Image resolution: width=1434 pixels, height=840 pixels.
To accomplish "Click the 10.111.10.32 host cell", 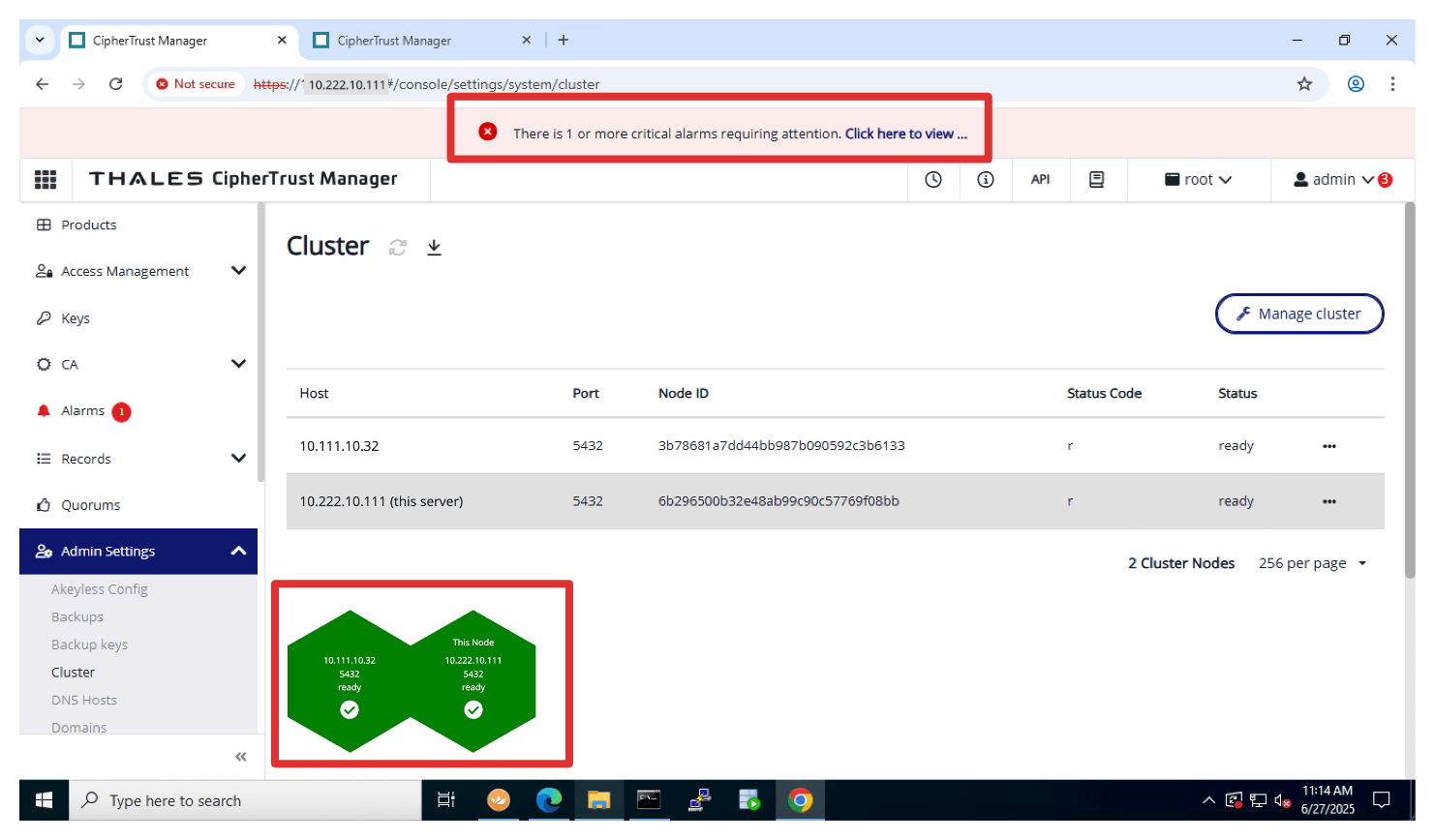I will pos(339,446).
